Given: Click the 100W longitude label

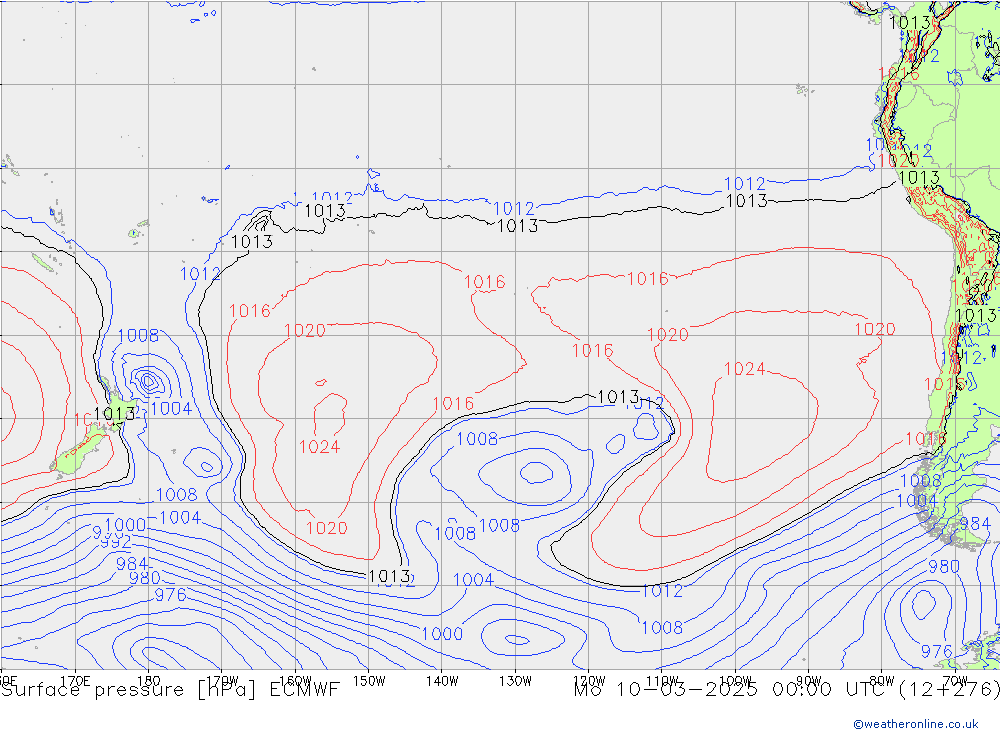Looking at the screenshot, I should (x=735, y=681).
